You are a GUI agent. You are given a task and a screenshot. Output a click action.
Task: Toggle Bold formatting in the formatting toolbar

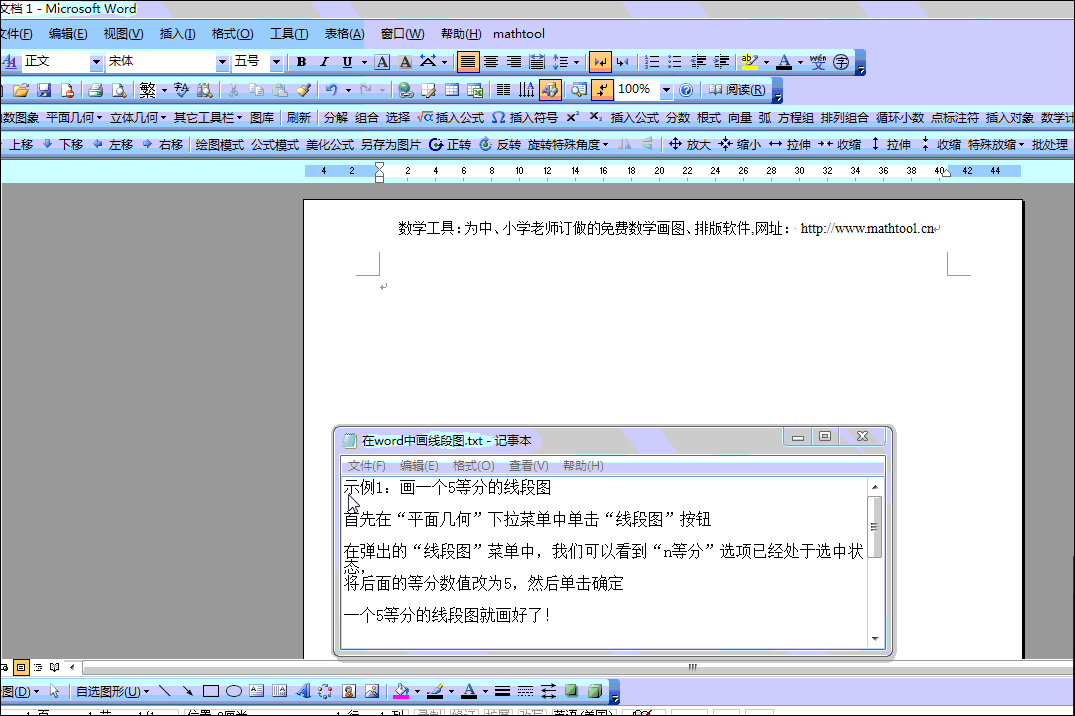click(x=301, y=61)
